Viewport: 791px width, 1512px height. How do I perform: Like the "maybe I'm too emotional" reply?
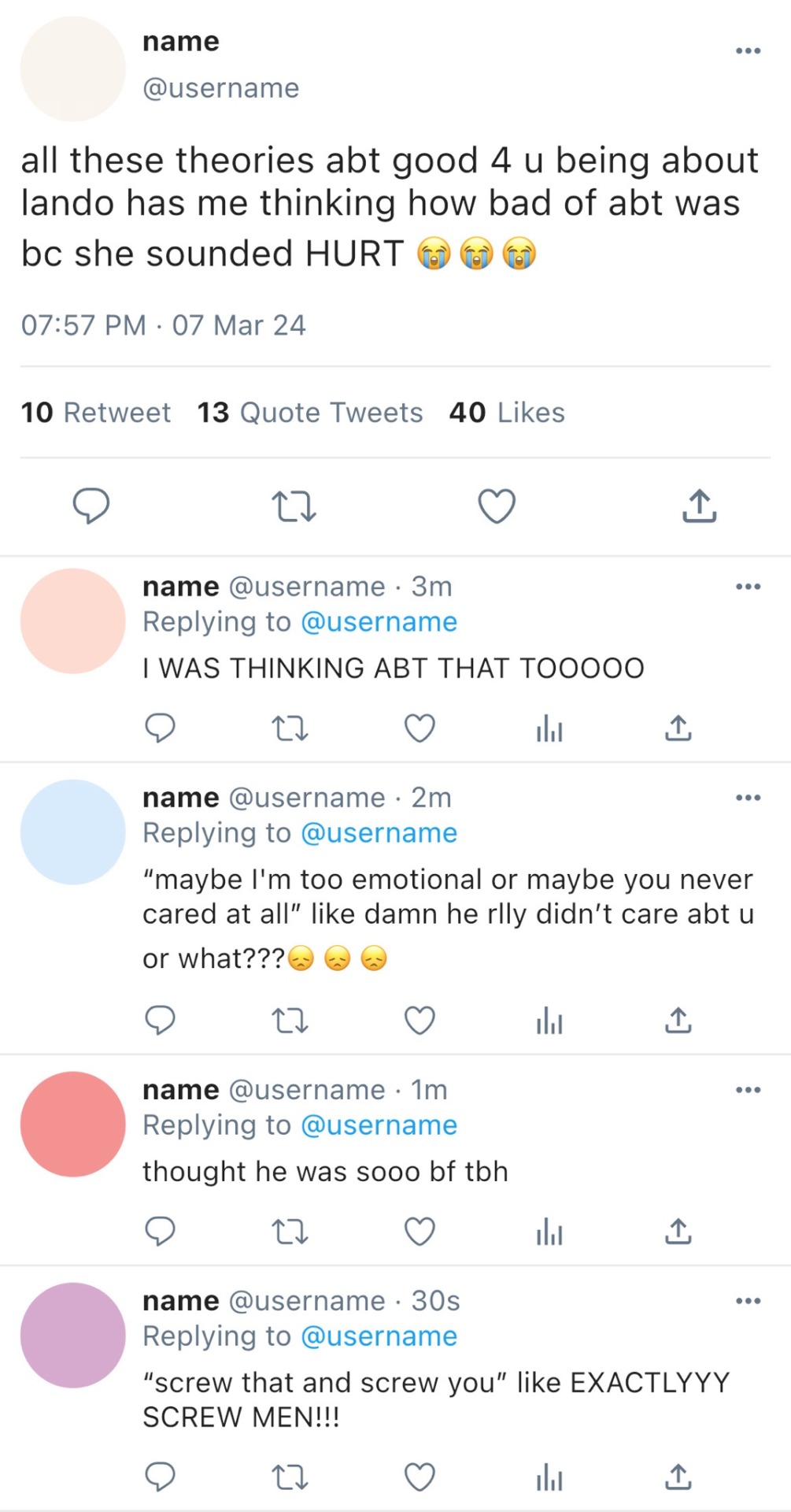(x=420, y=1021)
